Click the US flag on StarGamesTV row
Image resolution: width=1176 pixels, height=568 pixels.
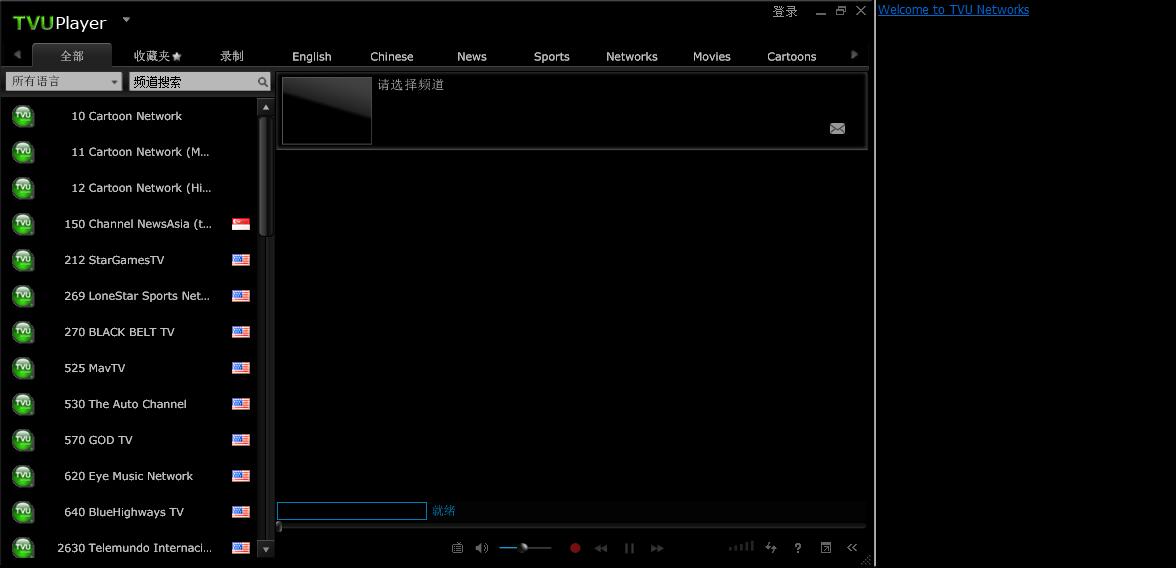click(x=241, y=260)
